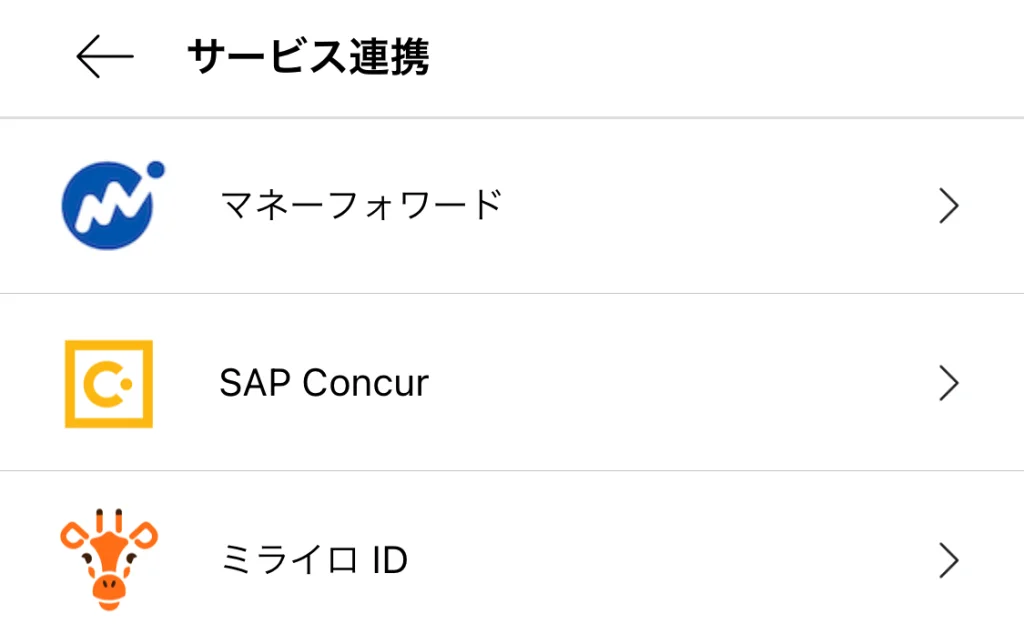Select the マネーフォワード label text
The width and height of the screenshot is (1024, 644).
pyautogui.click(x=360, y=206)
